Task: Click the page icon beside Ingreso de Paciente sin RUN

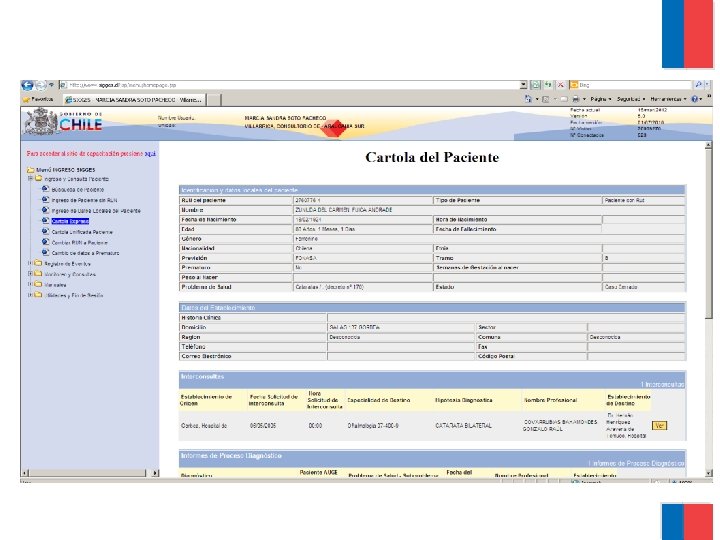Action: coord(45,199)
